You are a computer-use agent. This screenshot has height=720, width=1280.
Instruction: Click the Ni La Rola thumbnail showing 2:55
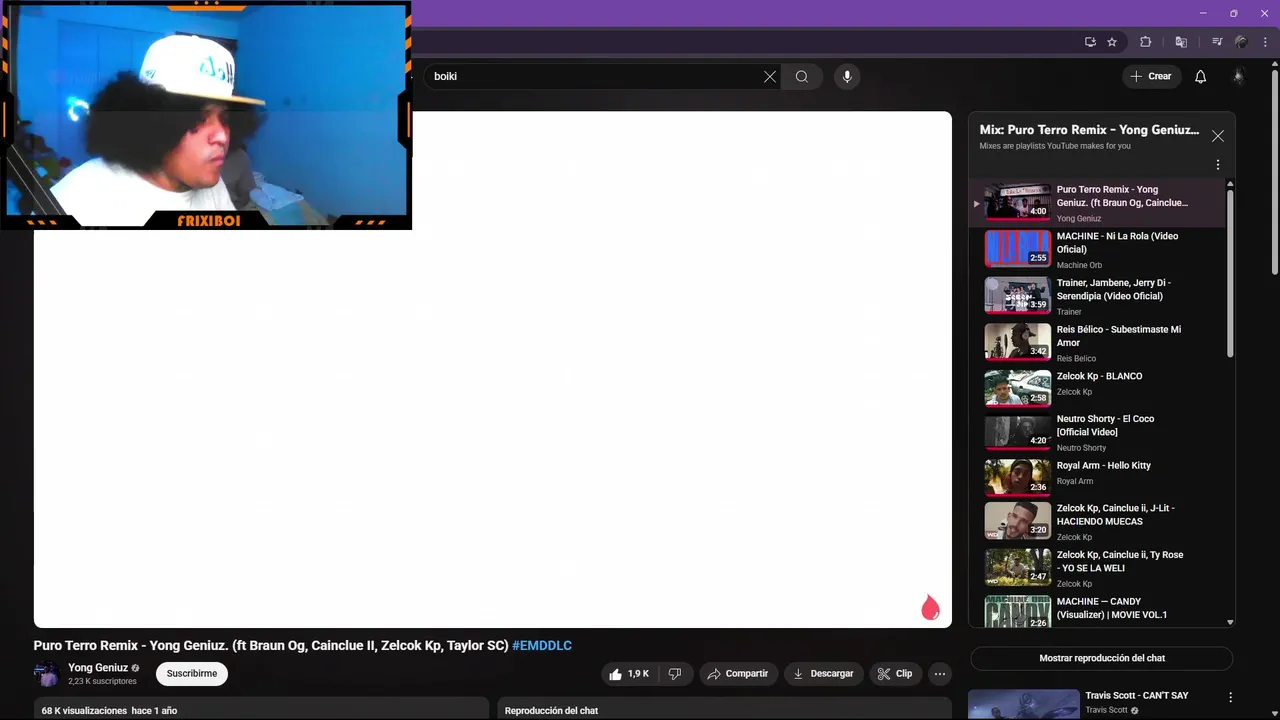pyautogui.click(x=1018, y=249)
